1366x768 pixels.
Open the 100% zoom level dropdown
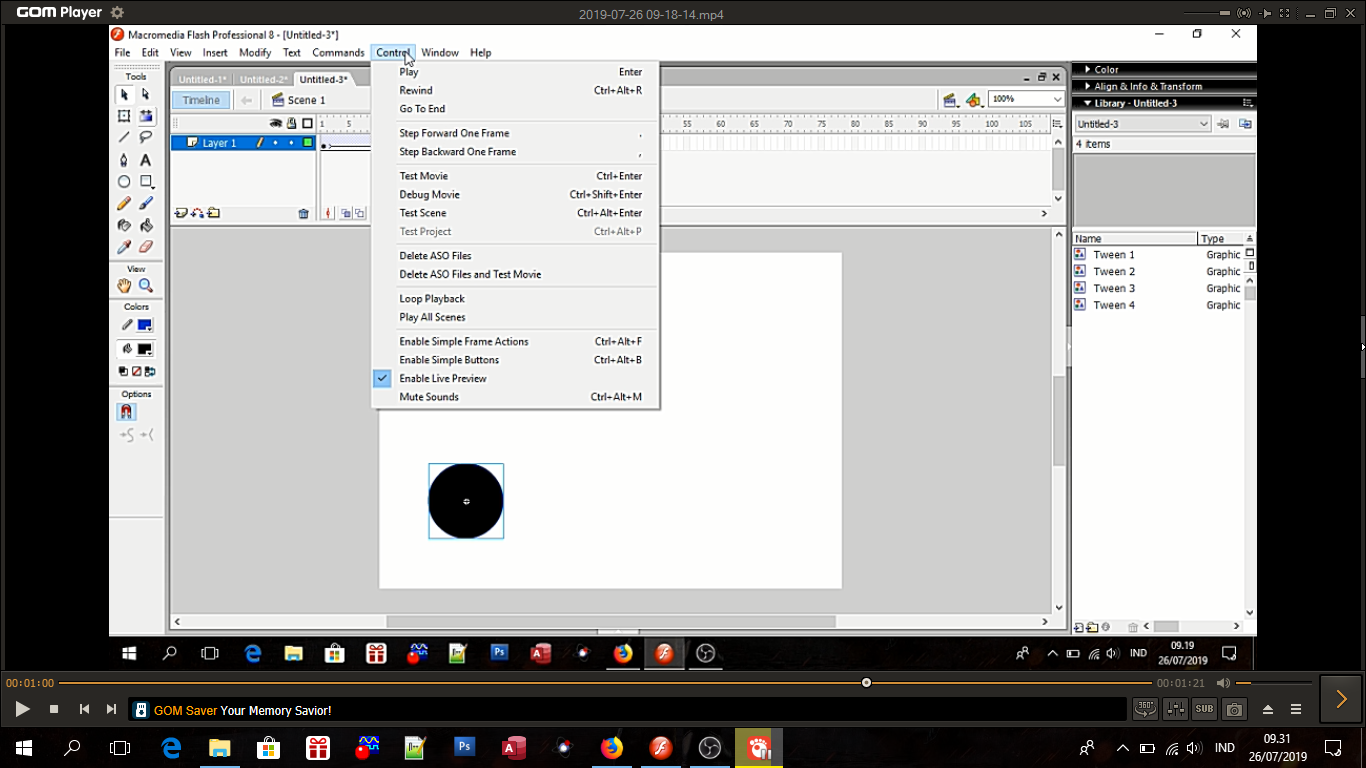click(x=1057, y=99)
